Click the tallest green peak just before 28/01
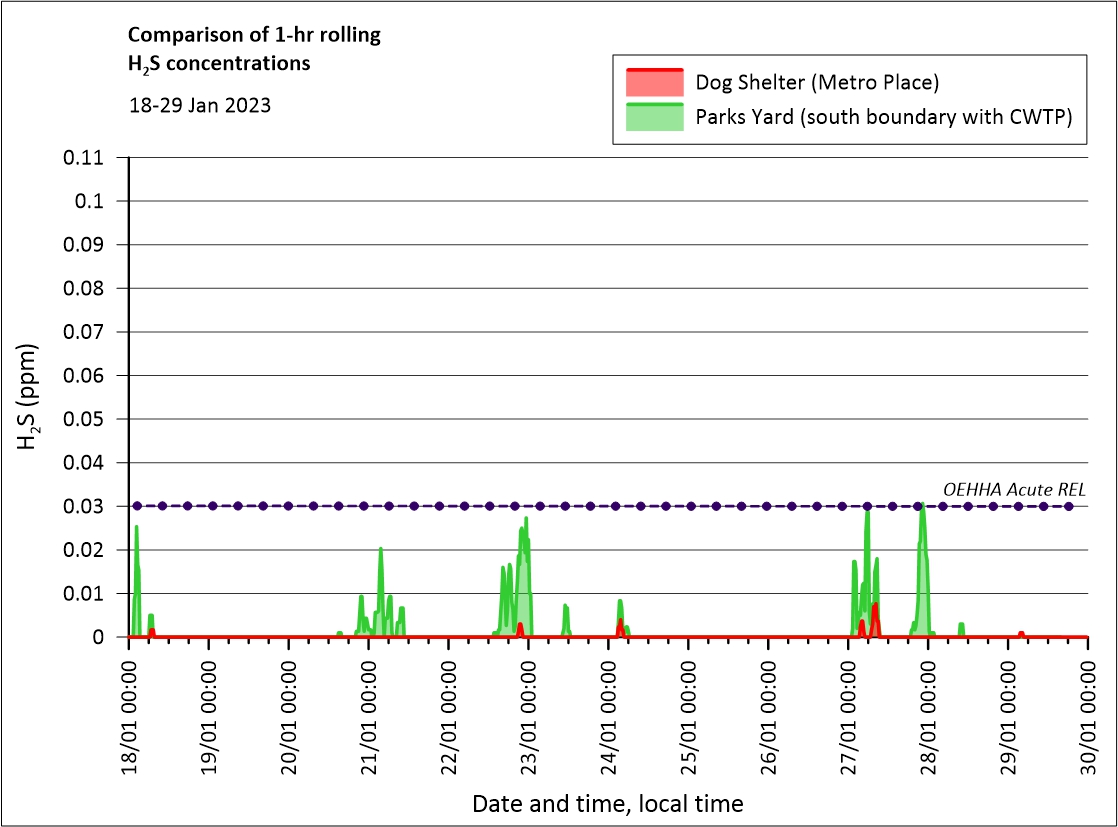The image size is (1118, 827). coord(922,506)
